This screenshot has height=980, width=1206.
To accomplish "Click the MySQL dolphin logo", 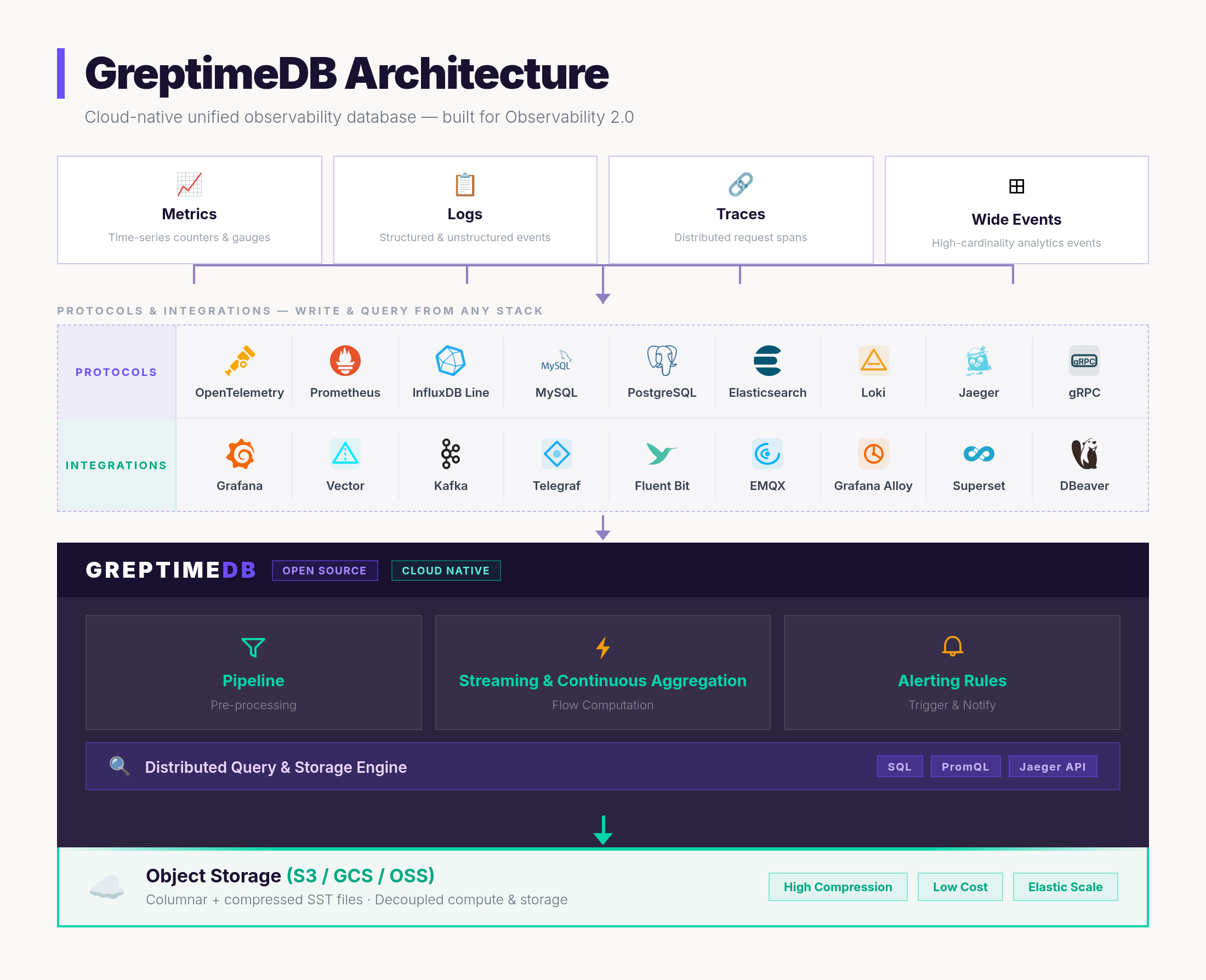I will pyautogui.click(x=556, y=360).
